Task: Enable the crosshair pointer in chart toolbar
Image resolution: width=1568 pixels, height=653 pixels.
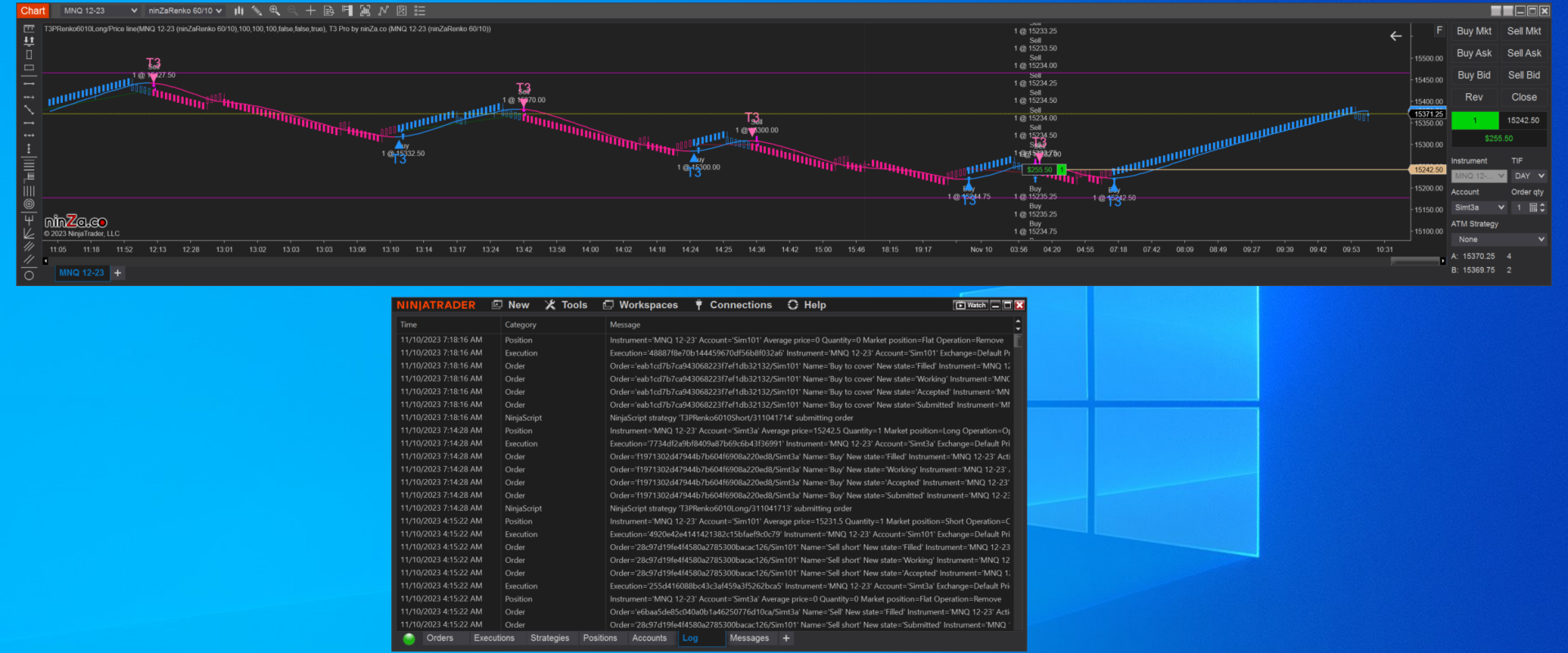Action: point(310,11)
